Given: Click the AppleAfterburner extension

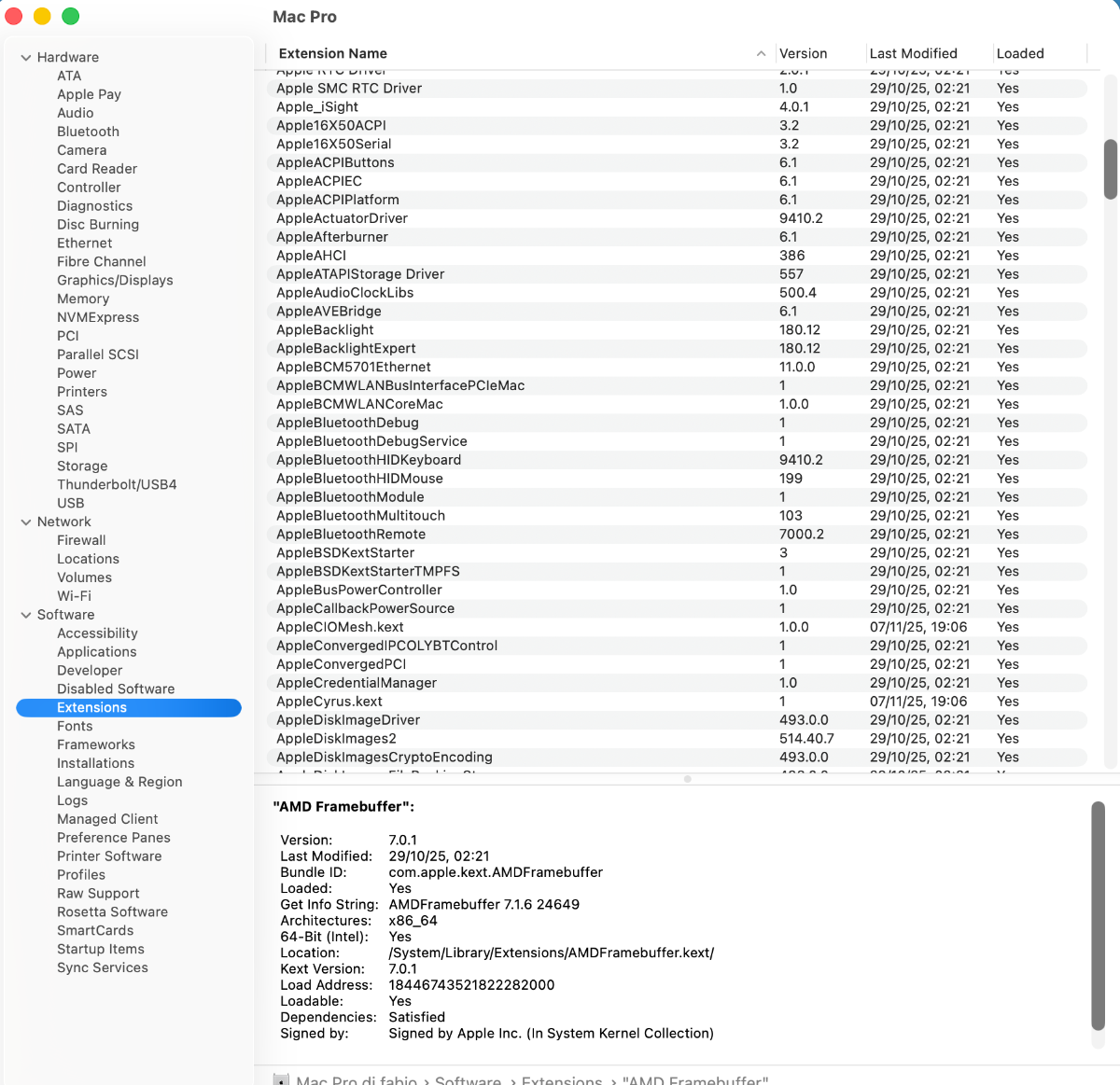Looking at the screenshot, I should 677,237.
